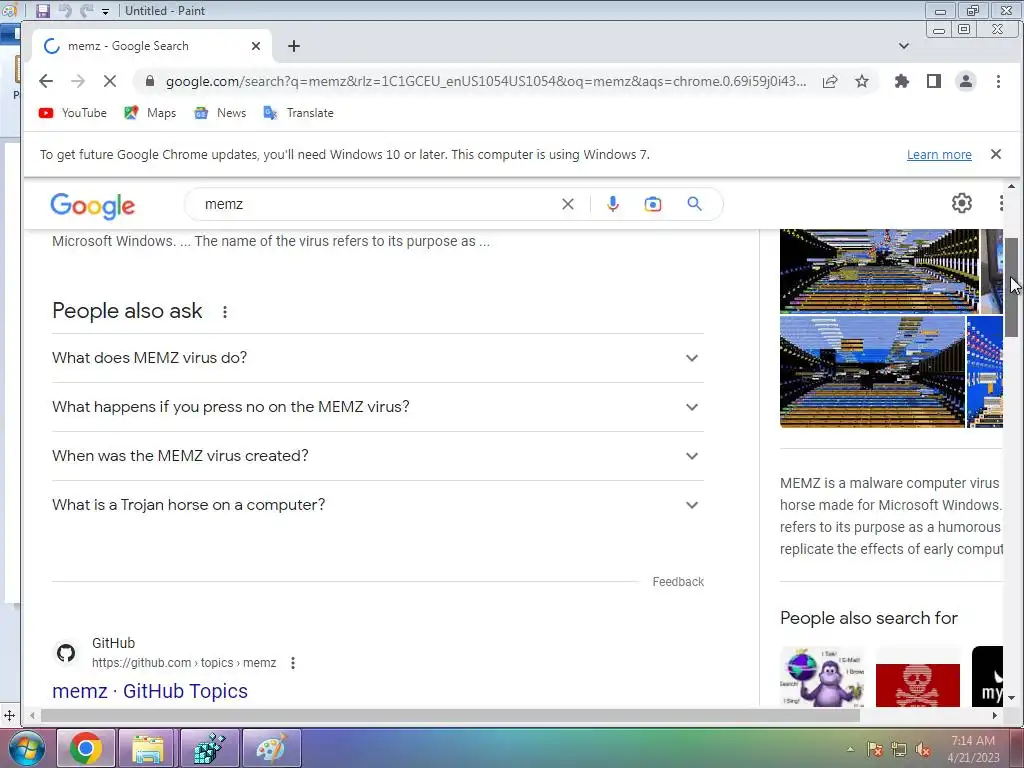Open the tab search dropdown arrow
The width and height of the screenshot is (1024, 768).
pos(904,46)
